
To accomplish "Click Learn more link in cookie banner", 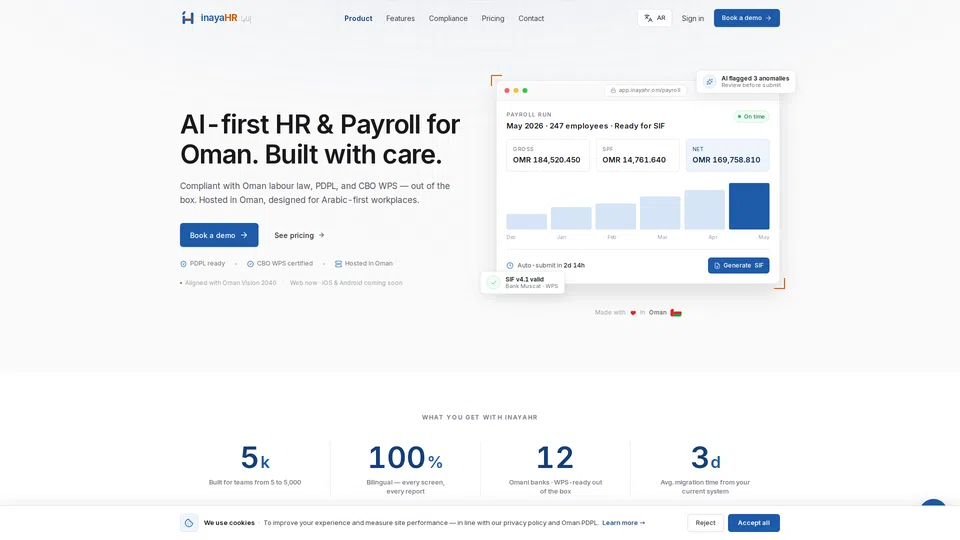I will [623, 523].
